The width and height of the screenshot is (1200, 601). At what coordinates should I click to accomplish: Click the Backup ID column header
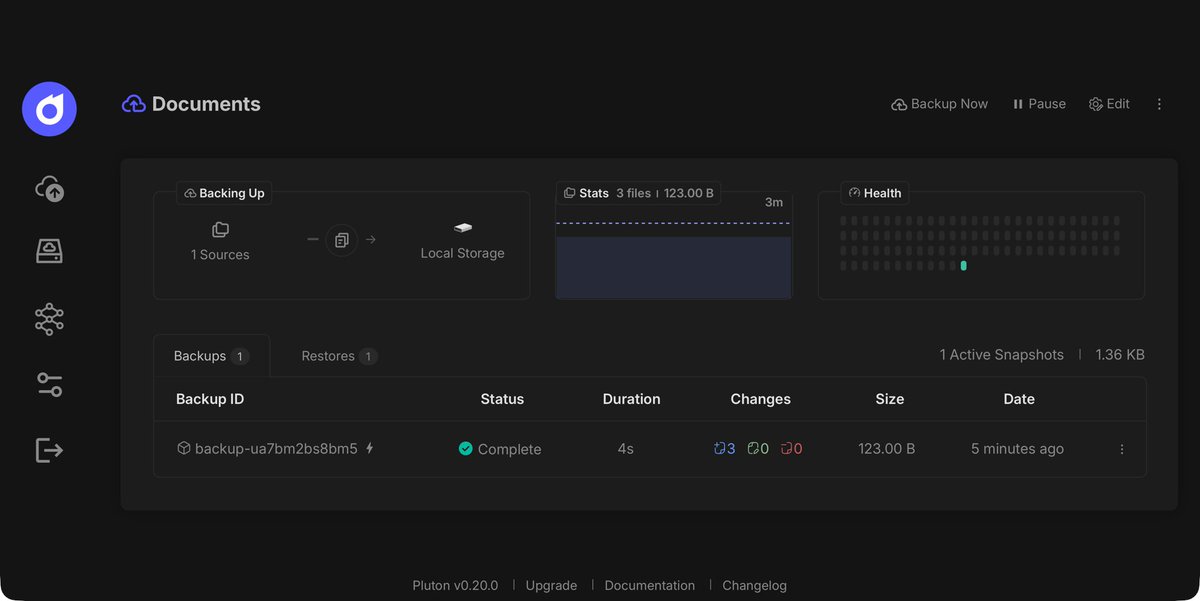[210, 399]
